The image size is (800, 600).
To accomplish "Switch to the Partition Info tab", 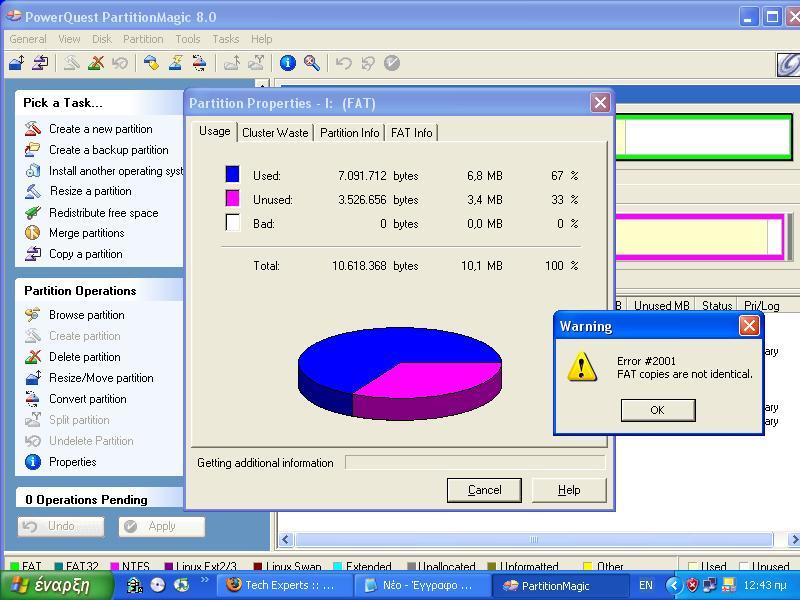I will 349,133.
